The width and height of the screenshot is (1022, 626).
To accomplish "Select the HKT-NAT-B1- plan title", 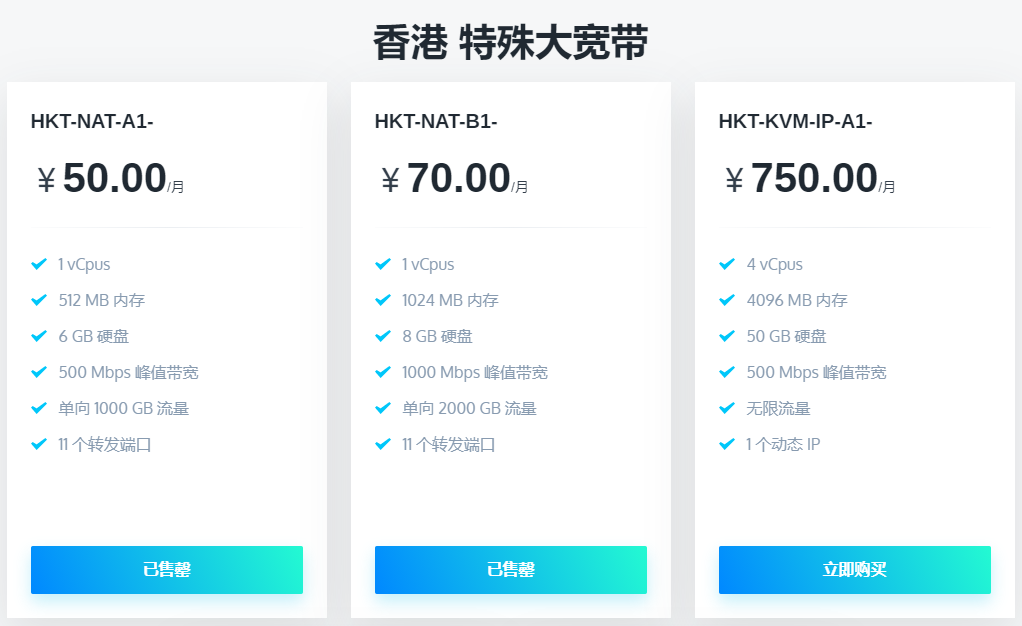I will pos(436,122).
